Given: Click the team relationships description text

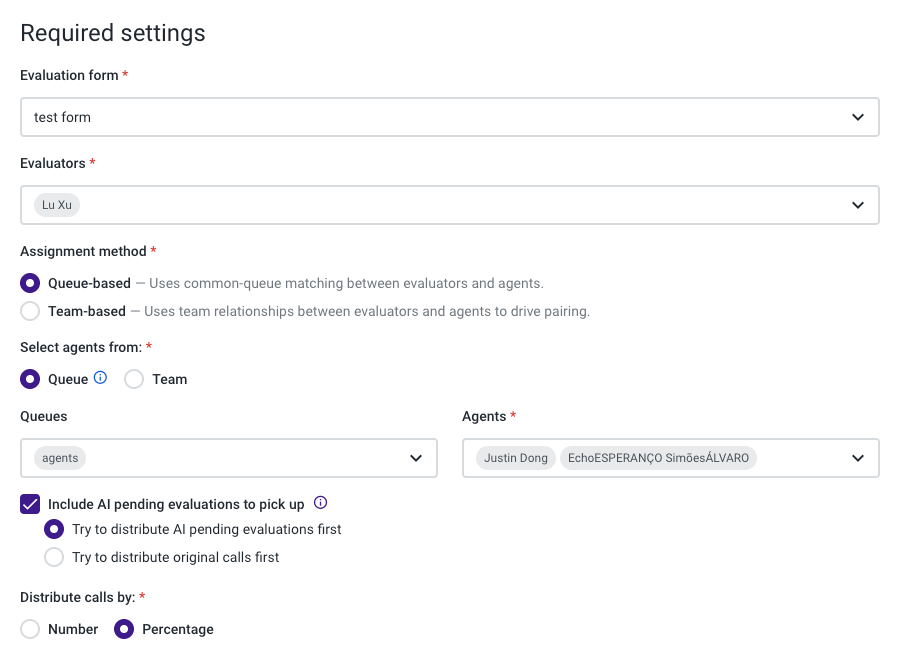Looking at the screenshot, I should click(367, 311).
